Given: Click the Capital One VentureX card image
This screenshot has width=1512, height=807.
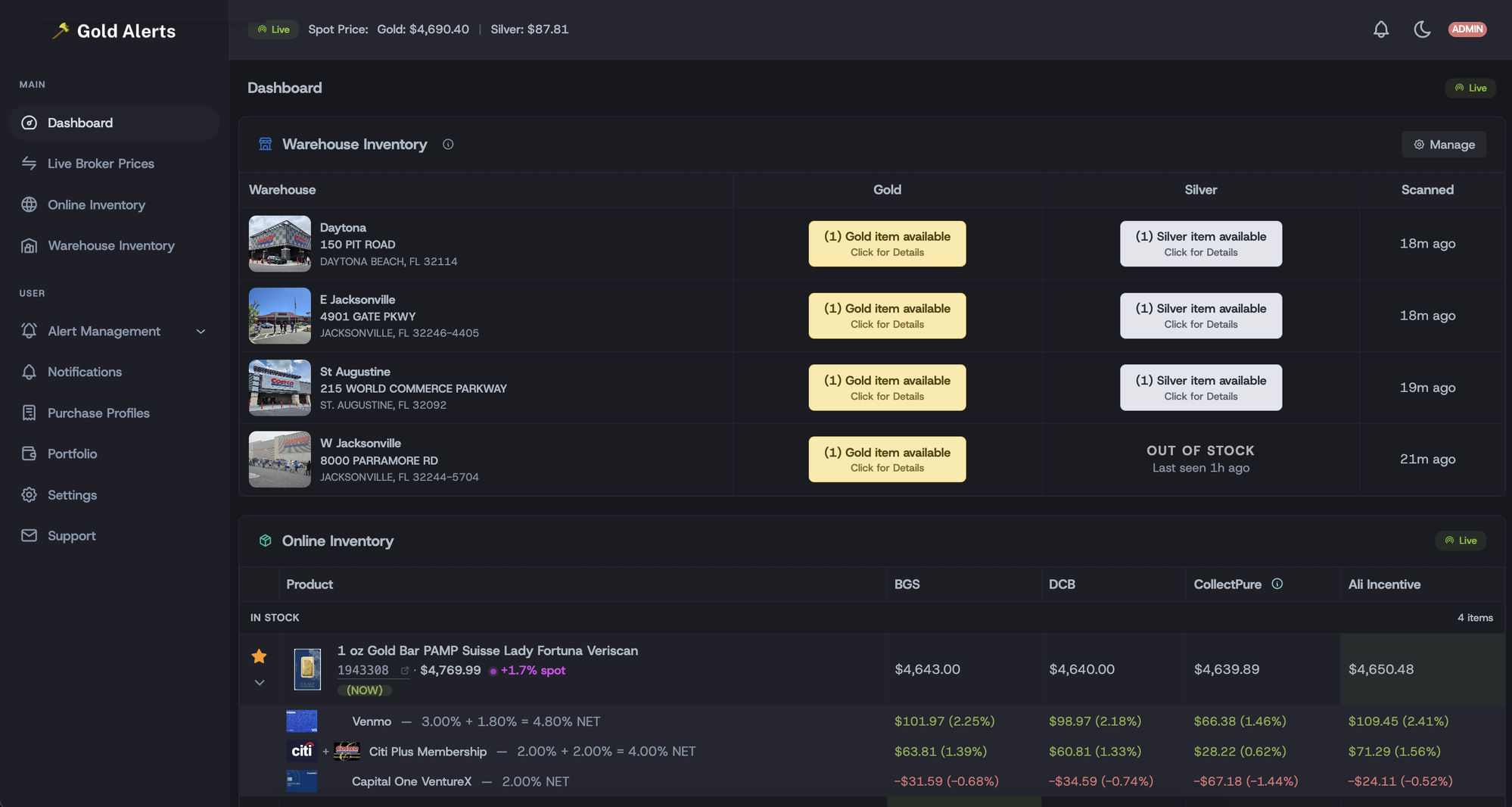Looking at the screenshot, I should [302, 781].
